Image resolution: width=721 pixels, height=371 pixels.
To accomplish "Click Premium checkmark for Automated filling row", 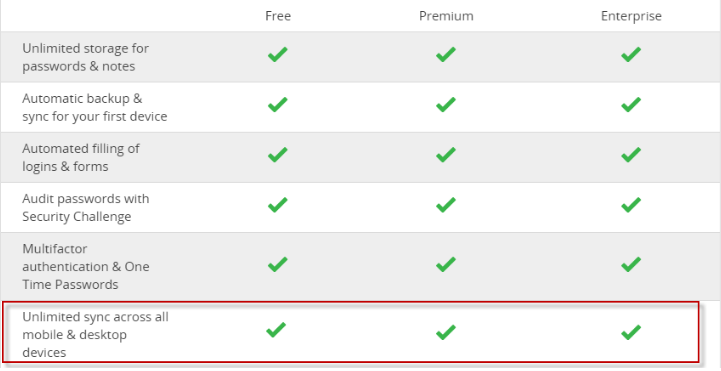I will pos(446,154).
